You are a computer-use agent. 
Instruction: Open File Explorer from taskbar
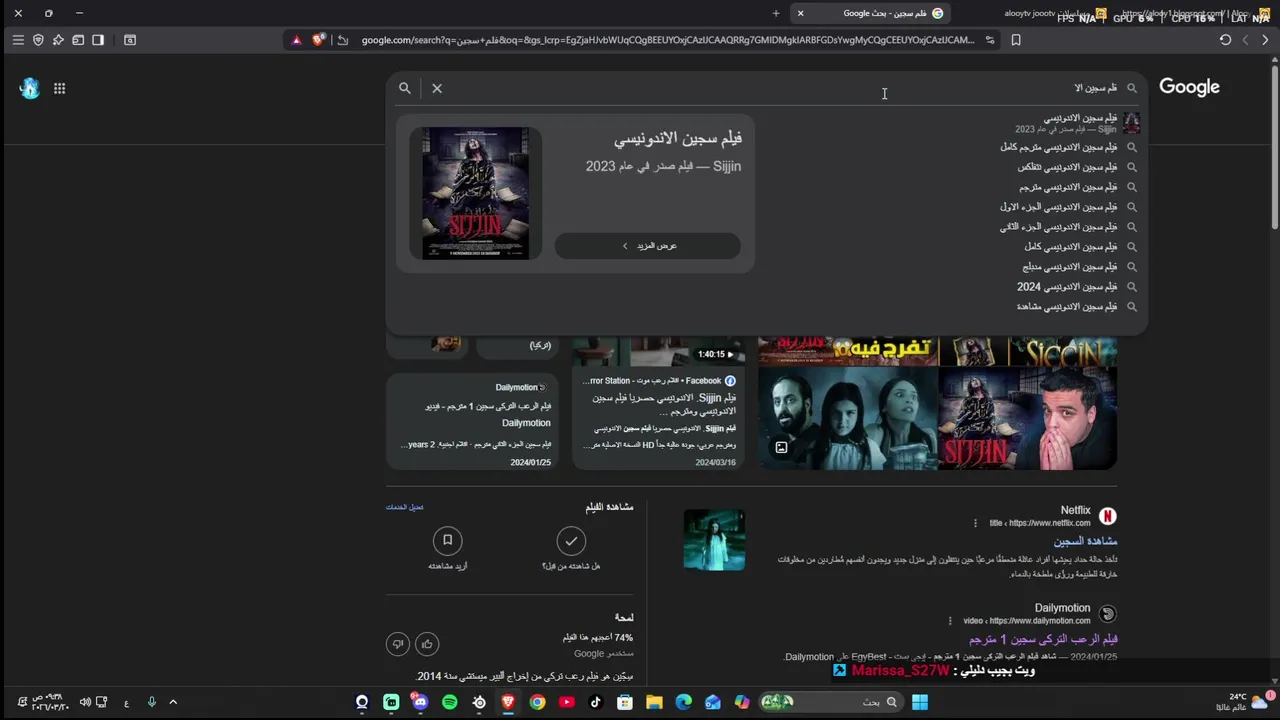coord(654,702)
